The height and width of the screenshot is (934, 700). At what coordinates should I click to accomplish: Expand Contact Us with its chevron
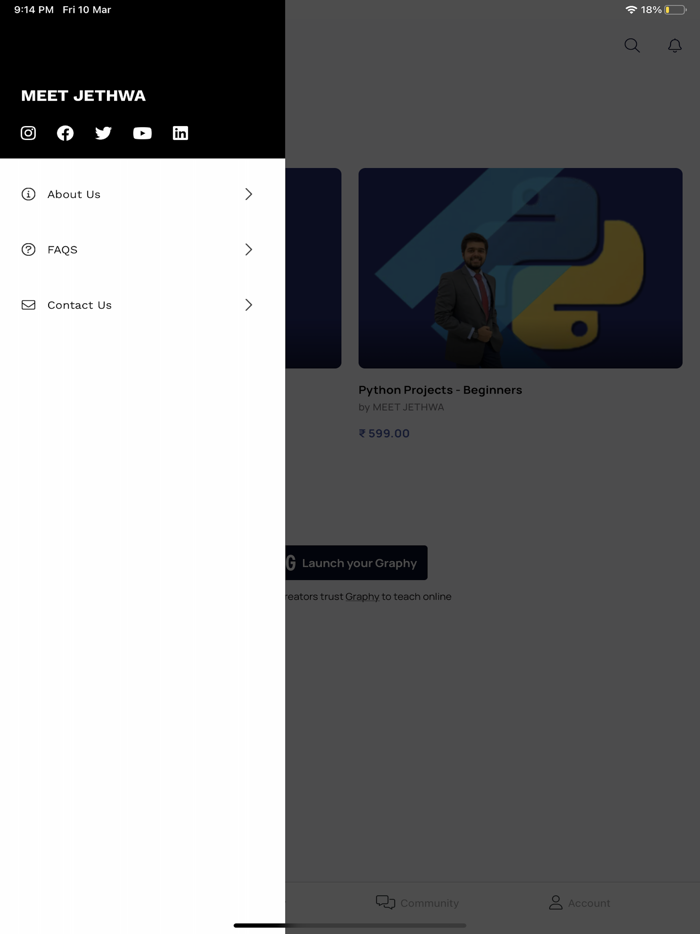[x=248, y=305]
